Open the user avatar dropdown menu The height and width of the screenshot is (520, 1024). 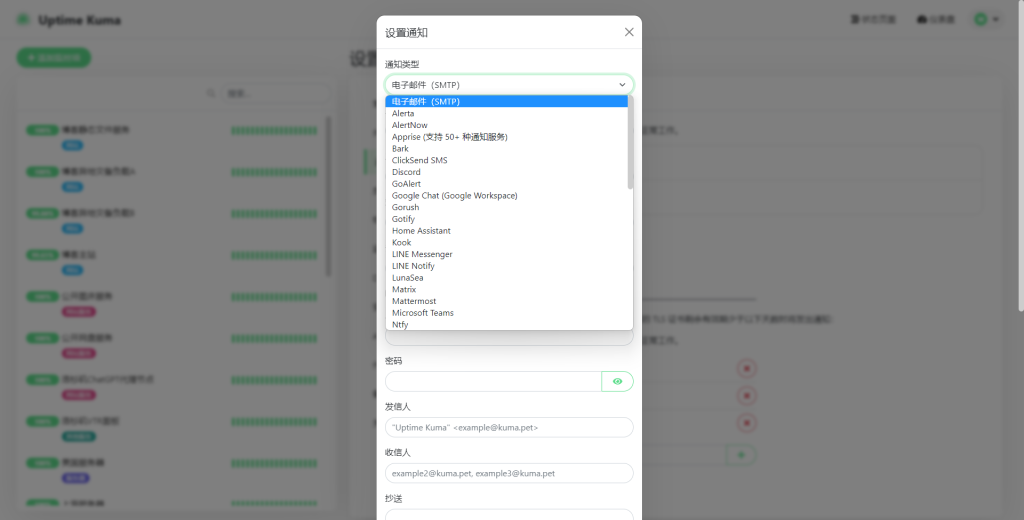(987, 20)
